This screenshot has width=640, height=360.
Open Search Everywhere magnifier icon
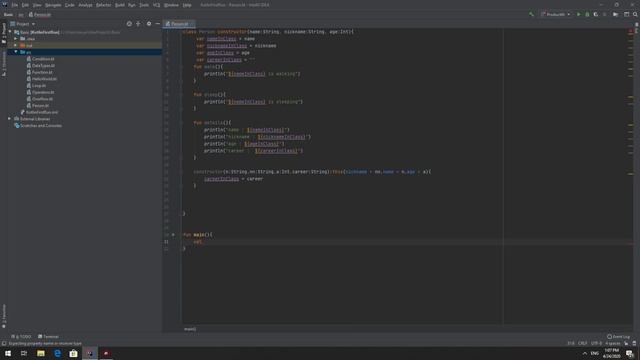pyautogui.click(x=635, y=14)
